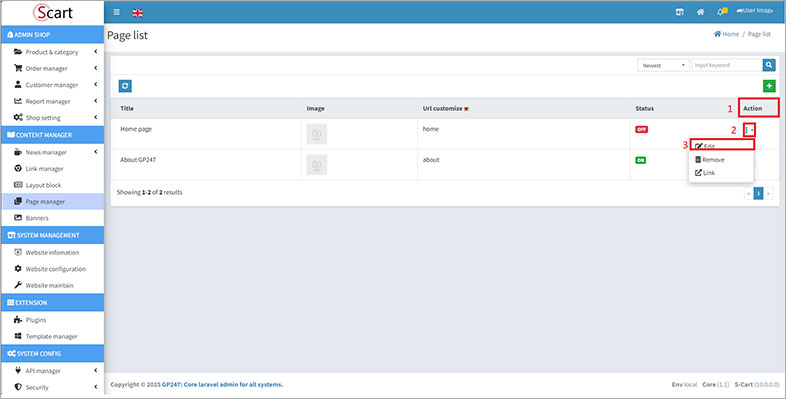The width and height of the screenshot is (786, 399).
Task: Click the CONTENT MANAGER section header
Action: point(53,135)
